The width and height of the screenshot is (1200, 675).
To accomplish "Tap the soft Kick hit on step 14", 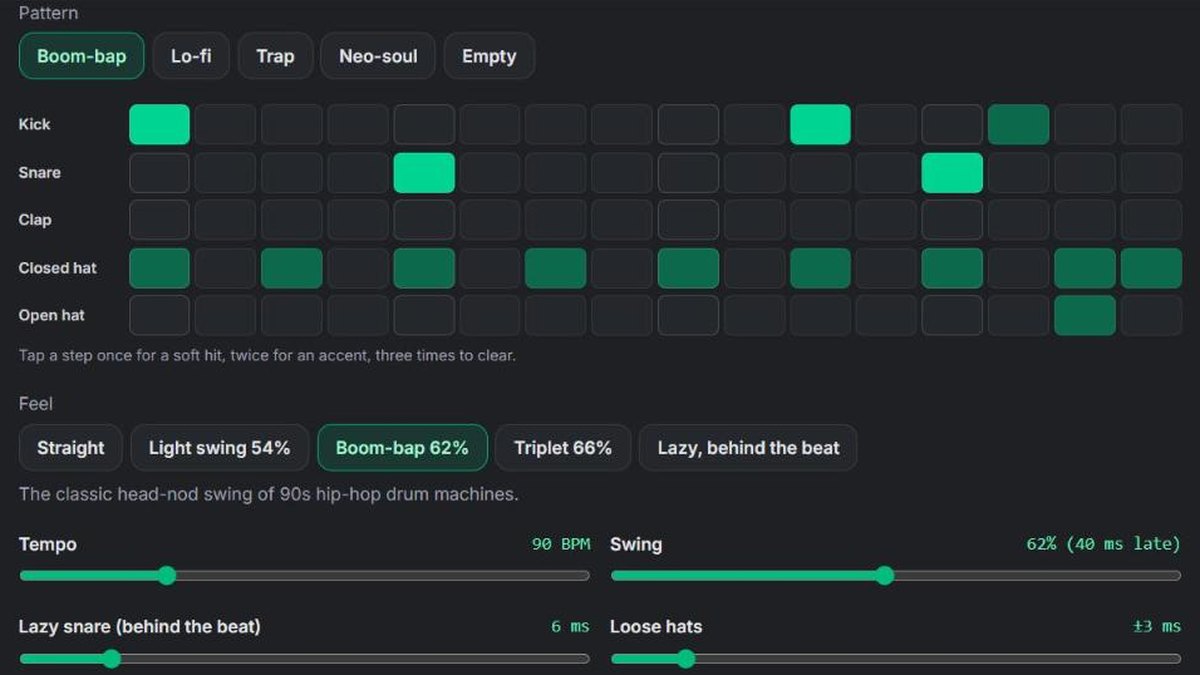I will point(1018,125).
